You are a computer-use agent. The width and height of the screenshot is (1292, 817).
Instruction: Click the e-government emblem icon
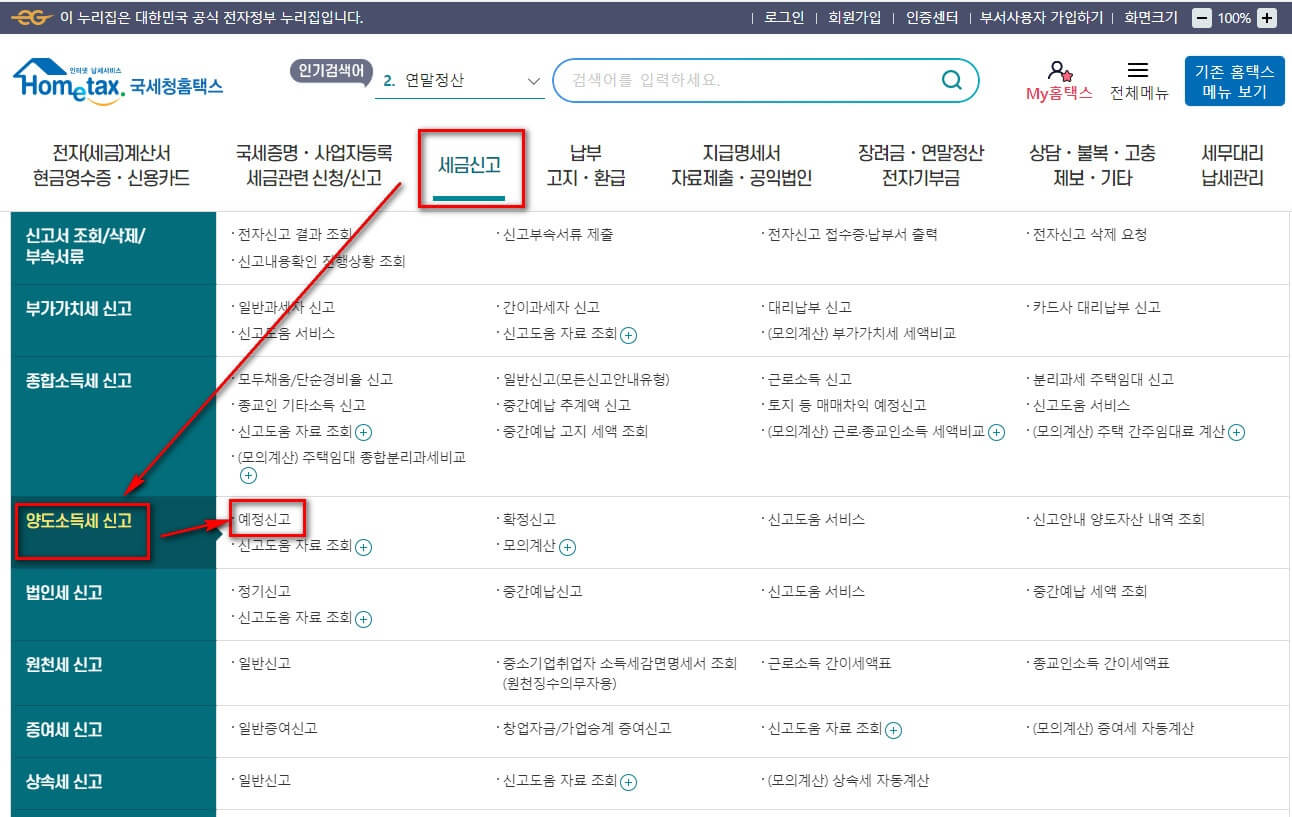(32, 18)
